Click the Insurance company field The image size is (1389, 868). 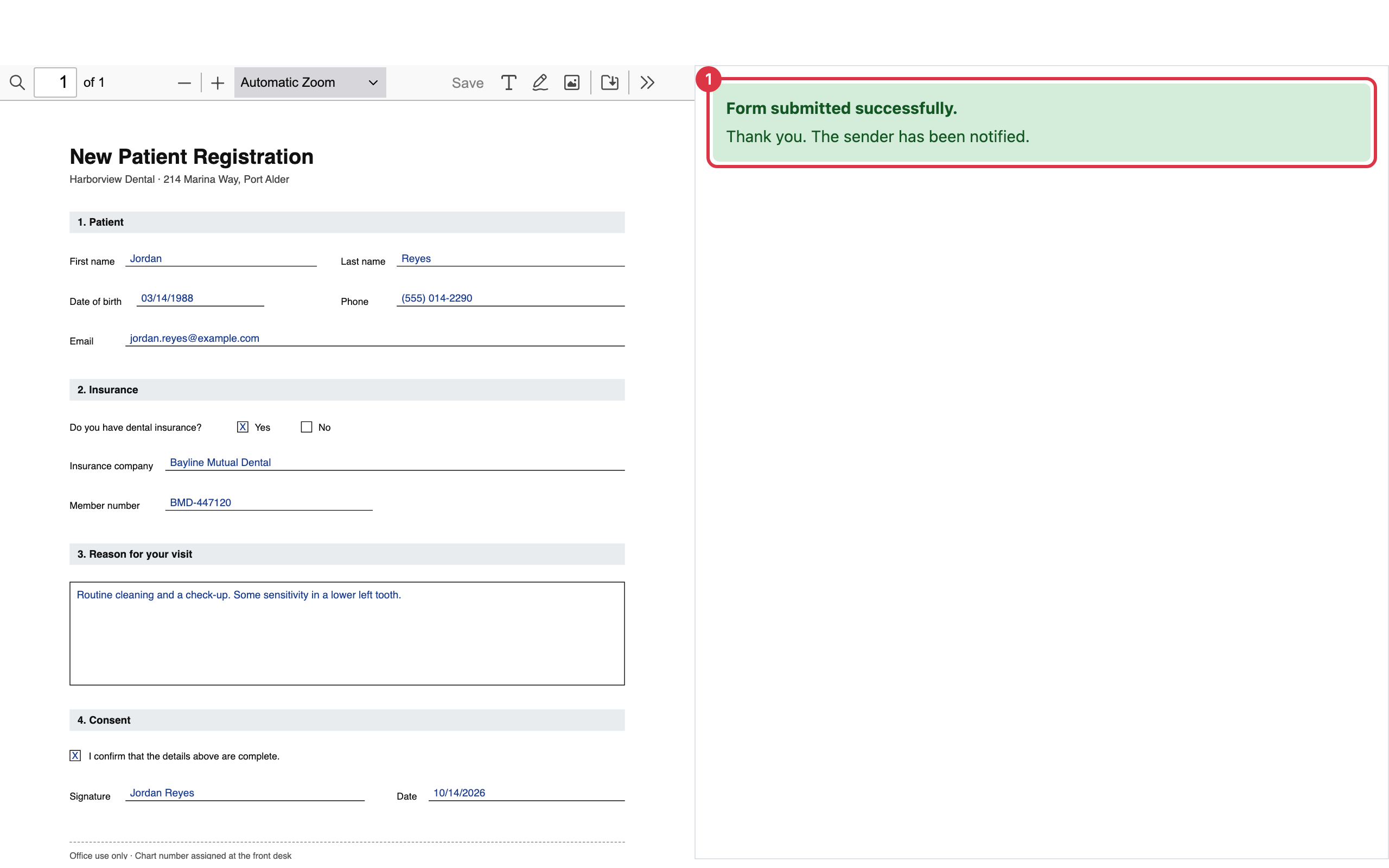coord(395,463)
